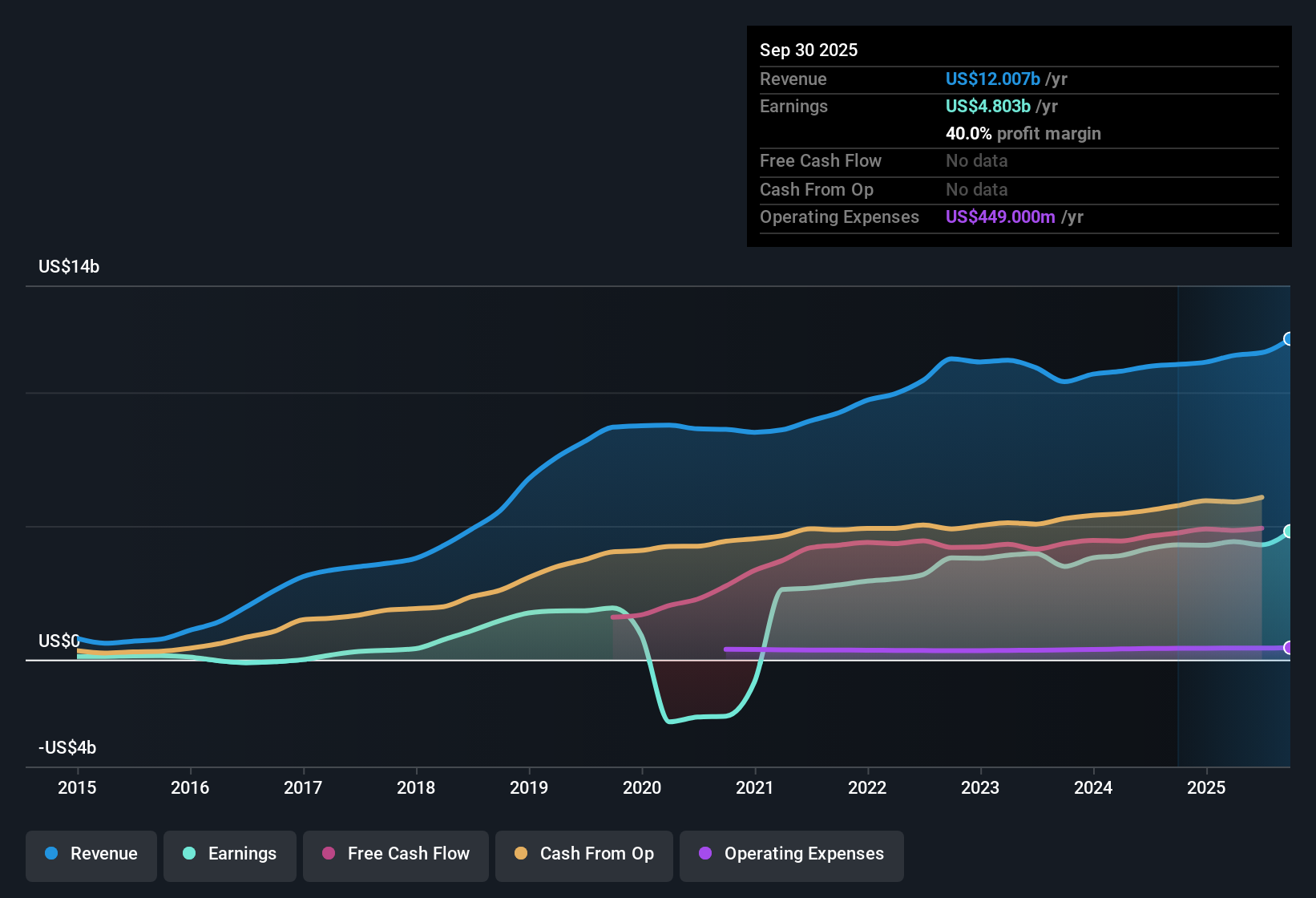Click the purple Operating Expenses legend dot
The width and height of the screenshot is (1316, 898).
(x=704, y=854)
